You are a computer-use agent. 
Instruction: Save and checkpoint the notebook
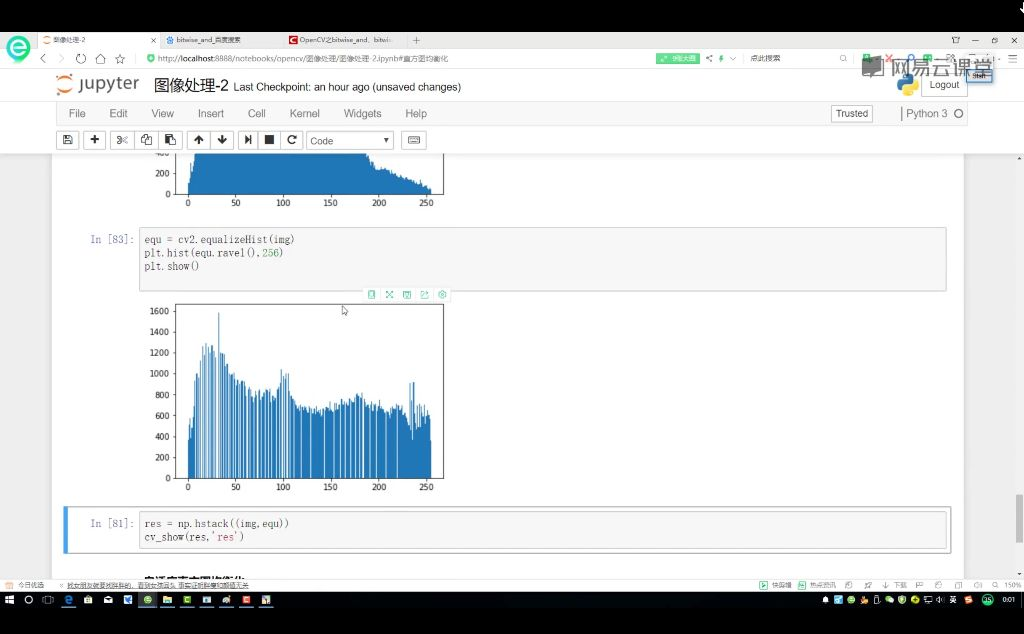(67, 140)
